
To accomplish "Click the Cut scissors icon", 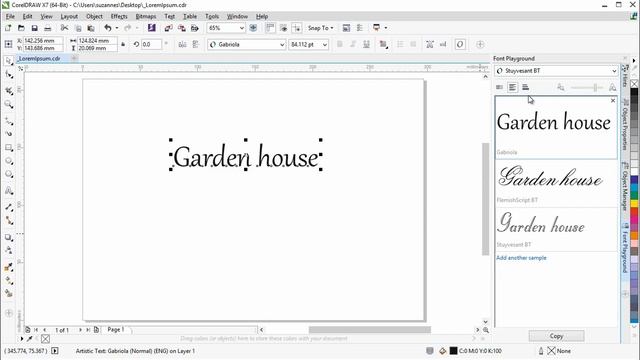I will coord(64,28).
